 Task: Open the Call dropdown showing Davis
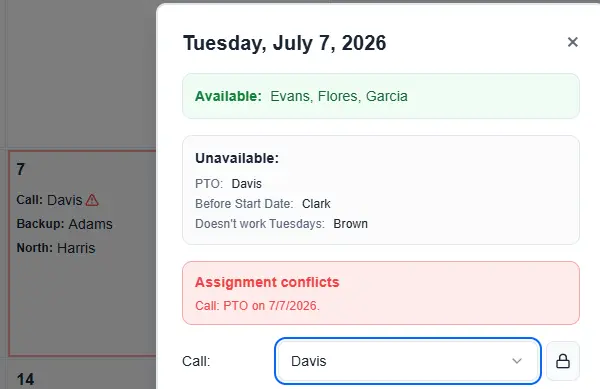408,361
